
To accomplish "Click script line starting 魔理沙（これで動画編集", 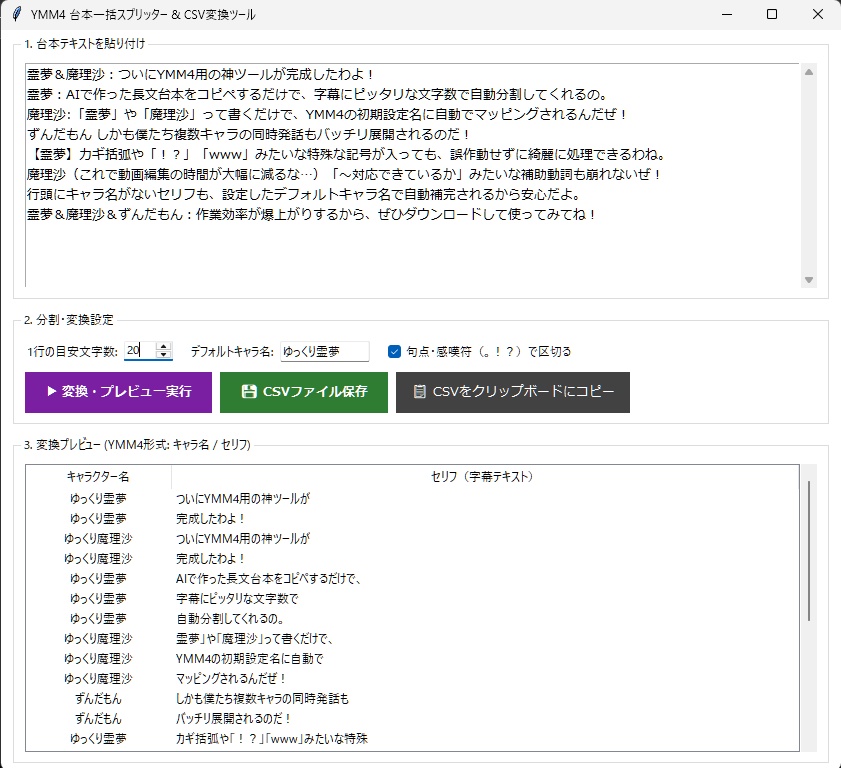I will (x=344, y=174).
